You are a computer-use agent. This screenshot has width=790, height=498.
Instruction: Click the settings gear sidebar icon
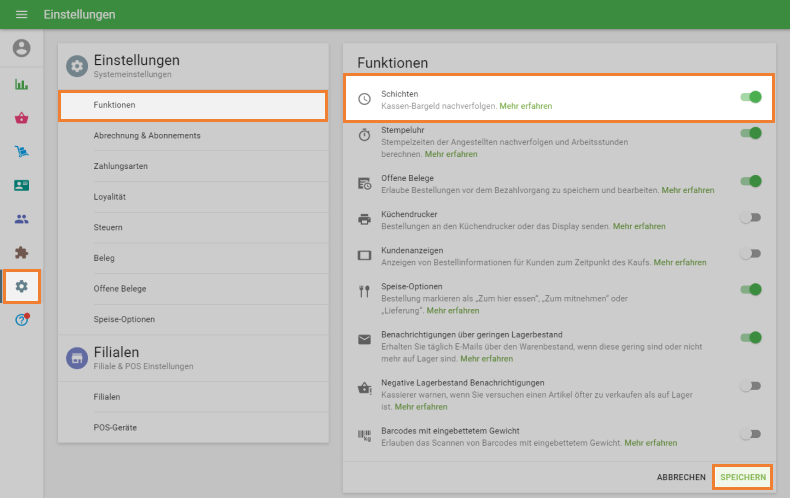(x=21, y=287)
